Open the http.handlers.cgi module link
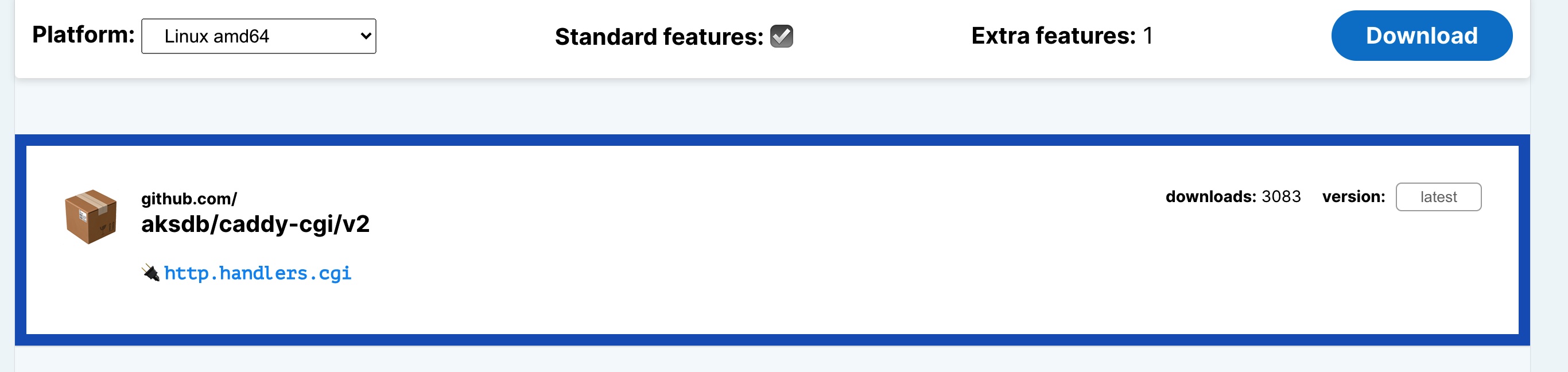Screen dimensions: 1568x372 click(258, 273)
